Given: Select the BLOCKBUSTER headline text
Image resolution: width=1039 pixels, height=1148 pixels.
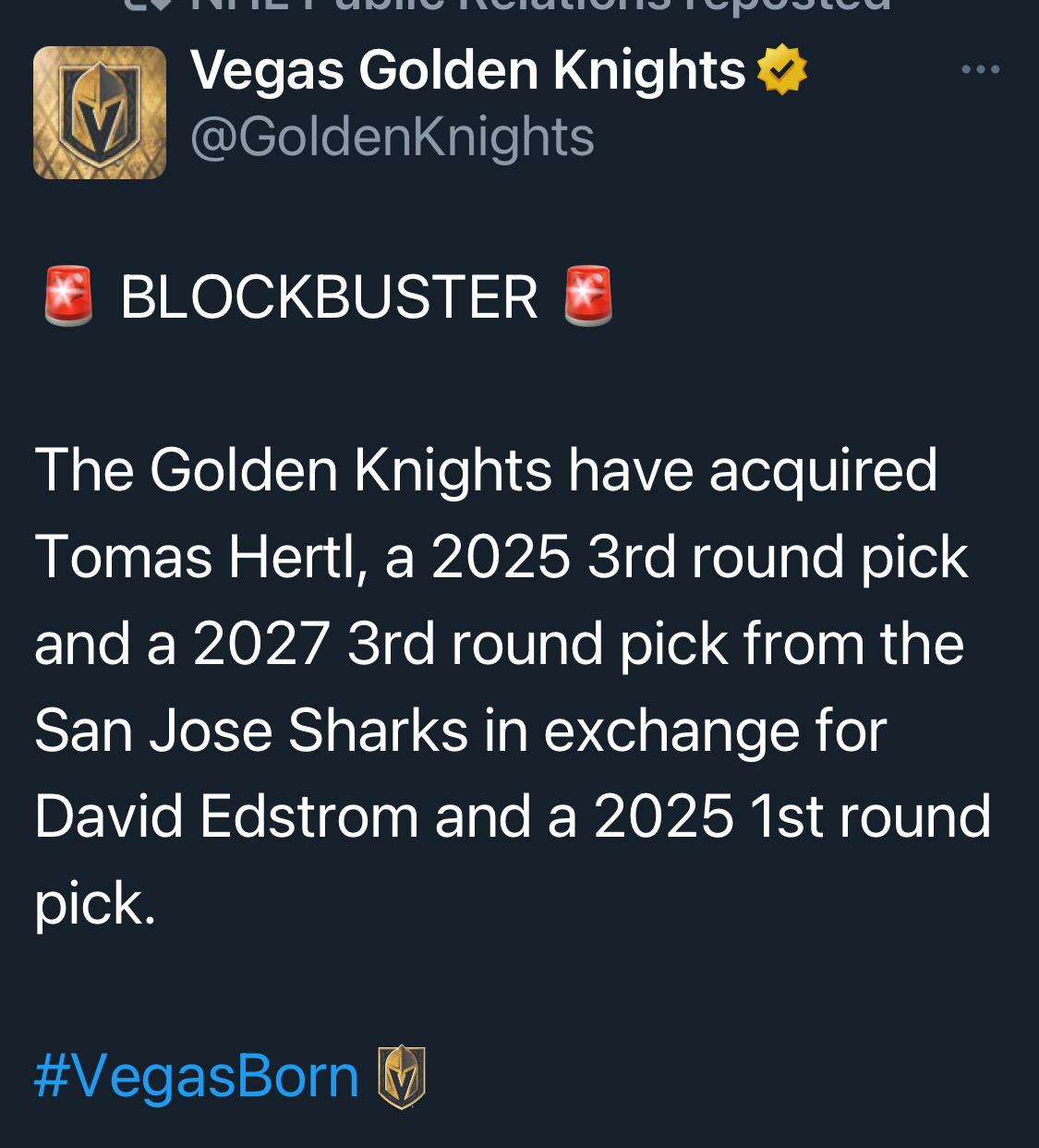Looking at the screenshot, I should [329, 297].
